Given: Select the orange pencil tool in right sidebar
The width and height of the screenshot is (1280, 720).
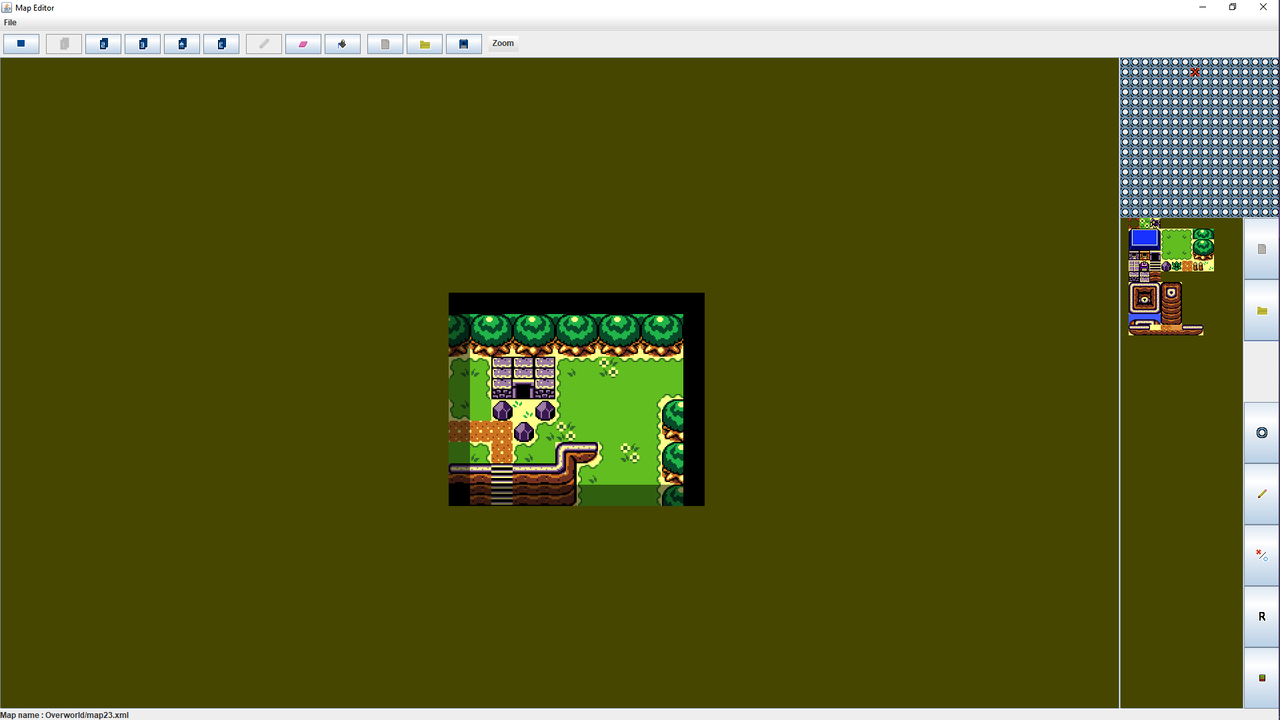Looking at the screenshot, I should pos(1262,494).
